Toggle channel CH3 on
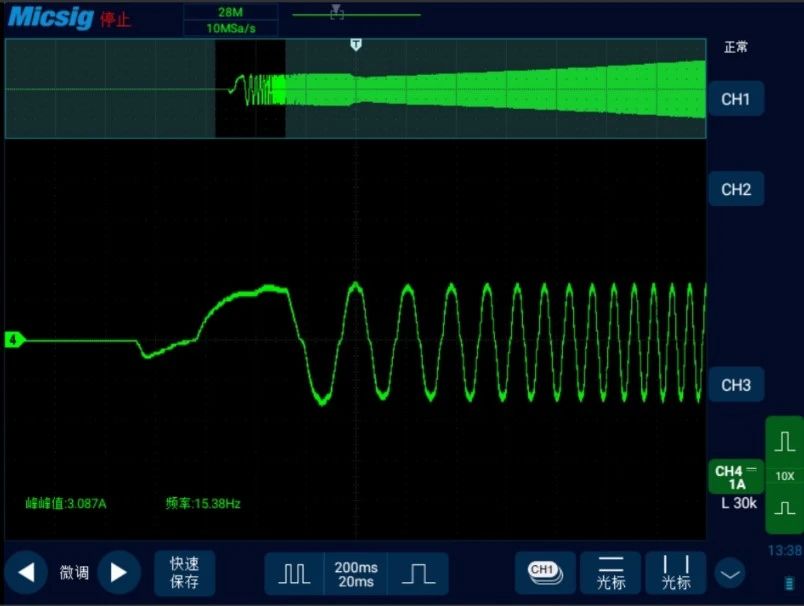The image size is (804, 606). (736, 385)
